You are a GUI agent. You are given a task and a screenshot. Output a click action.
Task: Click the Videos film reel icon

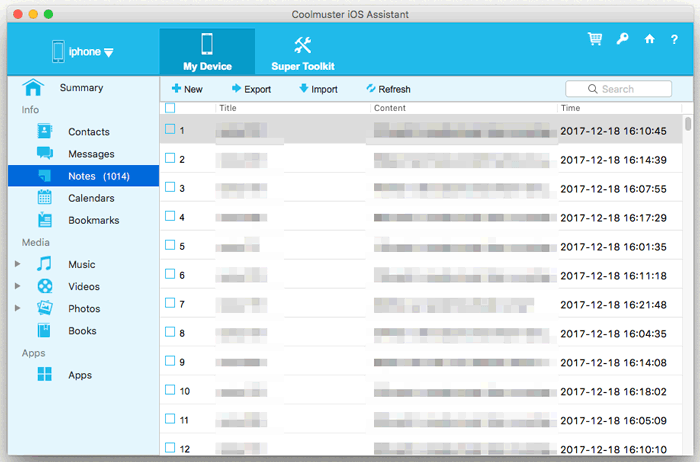pos(45,286)
